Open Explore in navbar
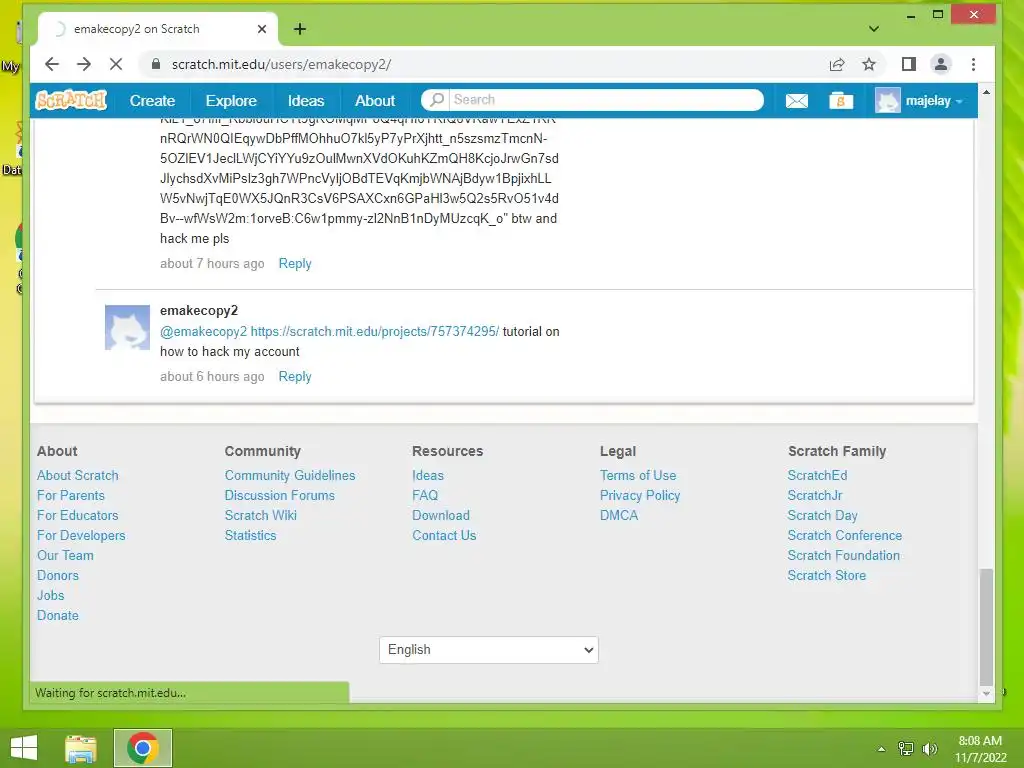The height and width of the screenshot is (768, 1024). pyautogui.click(x=231, y=101)
